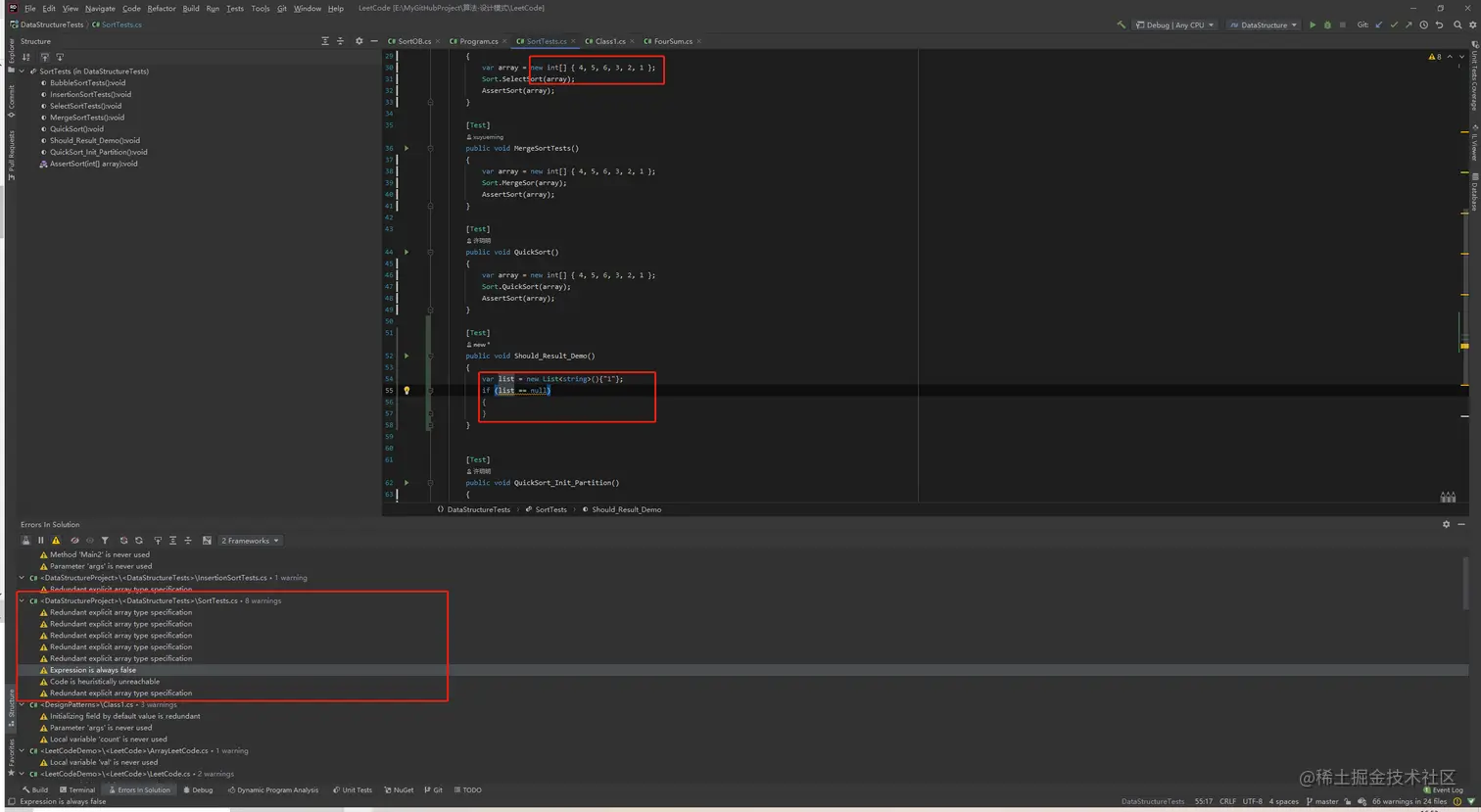Collapse the ArrayLeetCode.cs warnings group
The height and width of the screenshot is (812, 1481).
tap(23, 751)
